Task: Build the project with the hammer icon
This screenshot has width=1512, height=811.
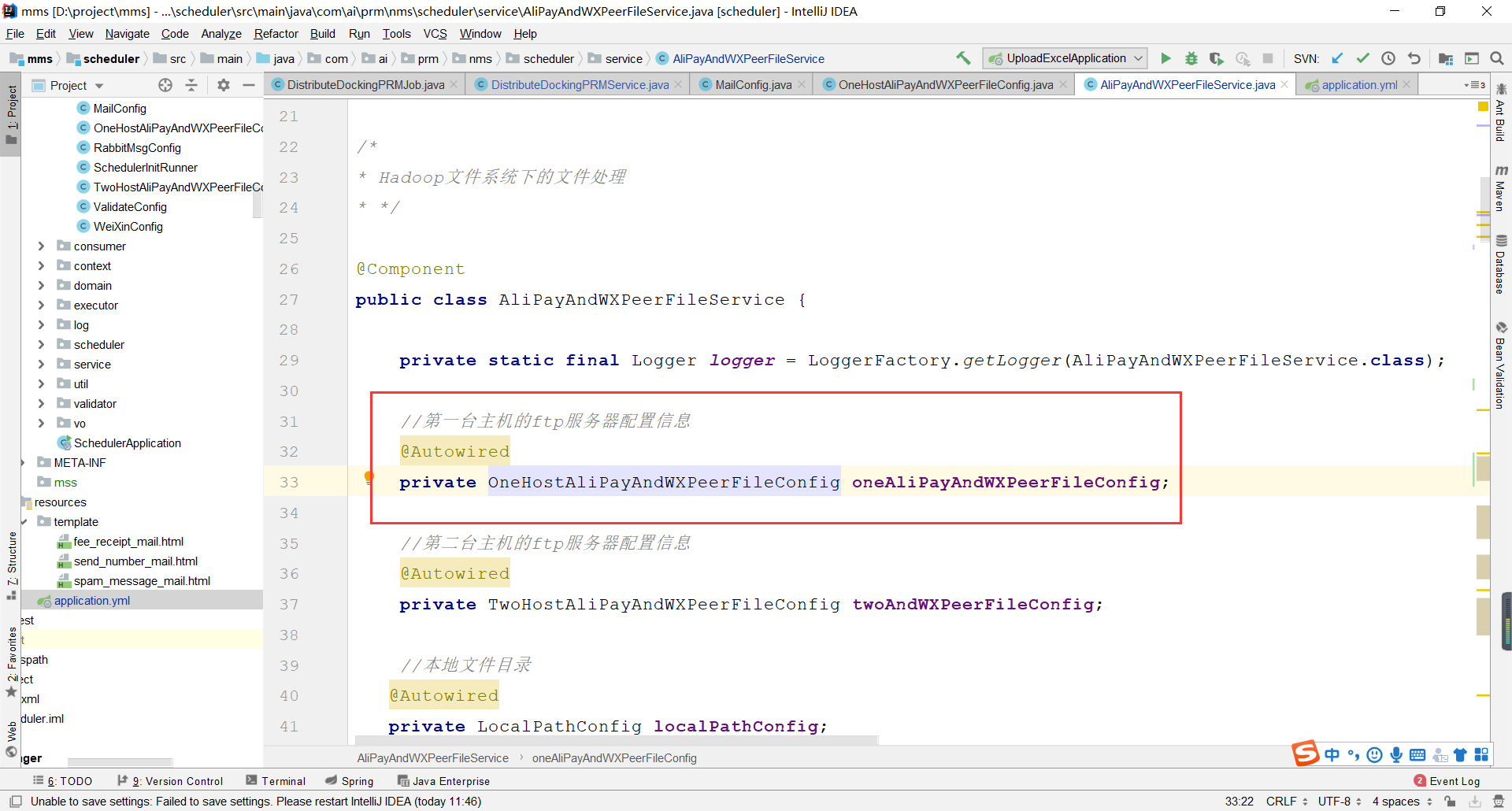Action: click(963, 58)
